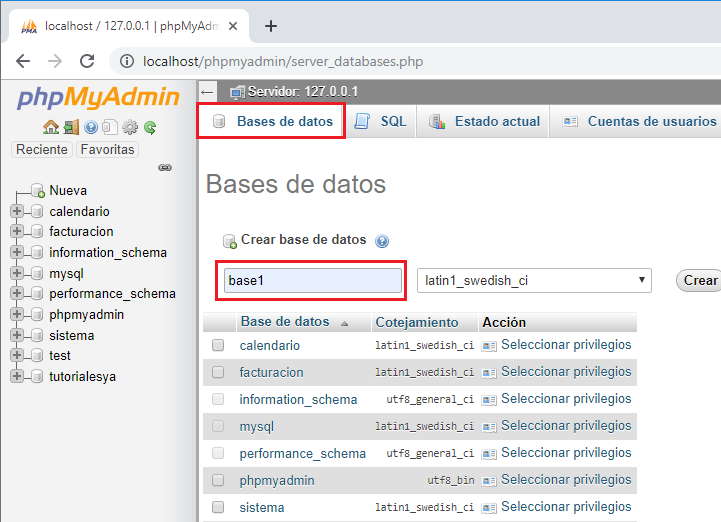
Task: Expand mysql in the navigation tree
Action: tap(17, 273)
